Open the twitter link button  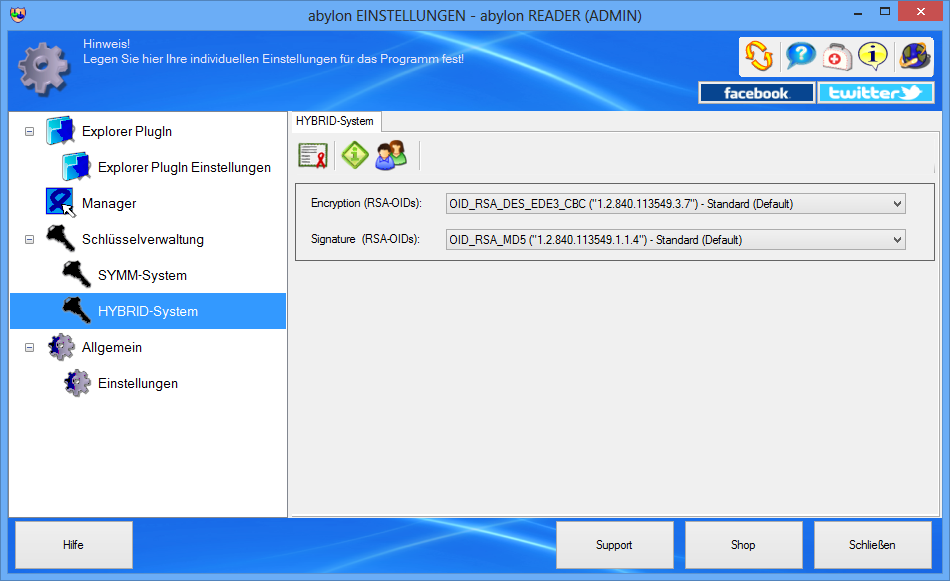pyautogui.click(x=875, y=93)
